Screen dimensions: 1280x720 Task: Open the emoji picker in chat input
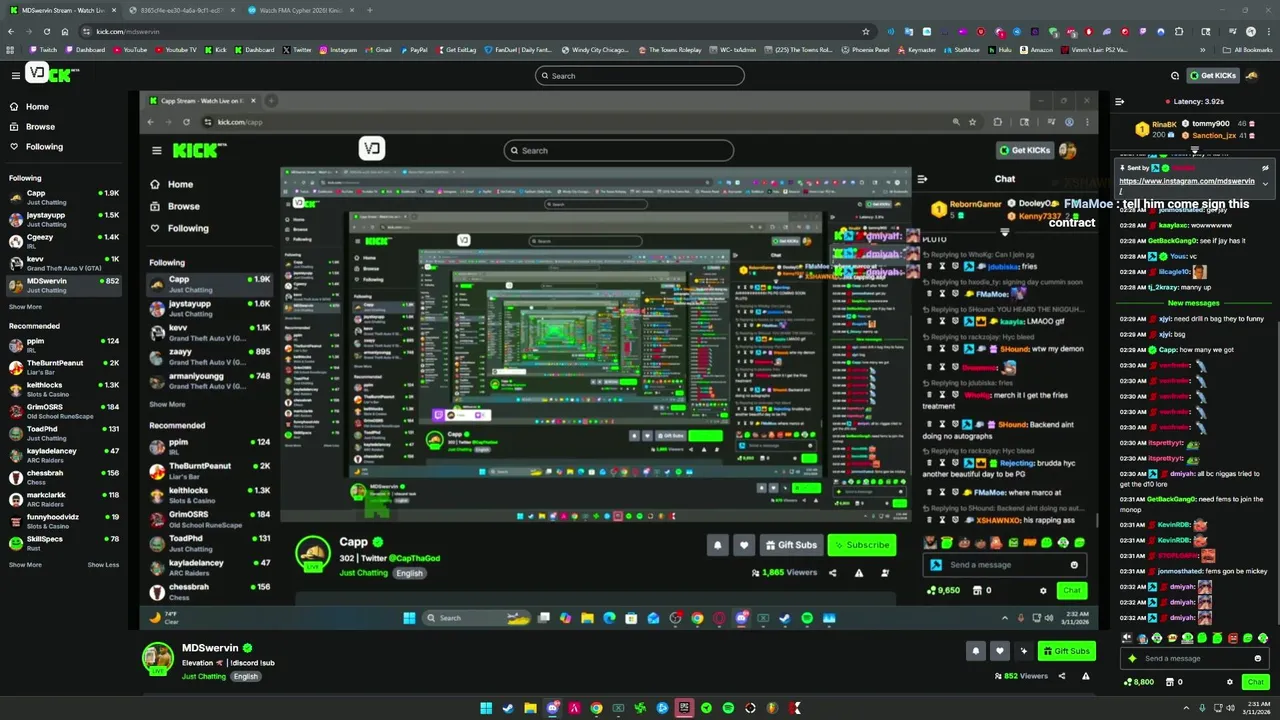(x=1258, y=658)
